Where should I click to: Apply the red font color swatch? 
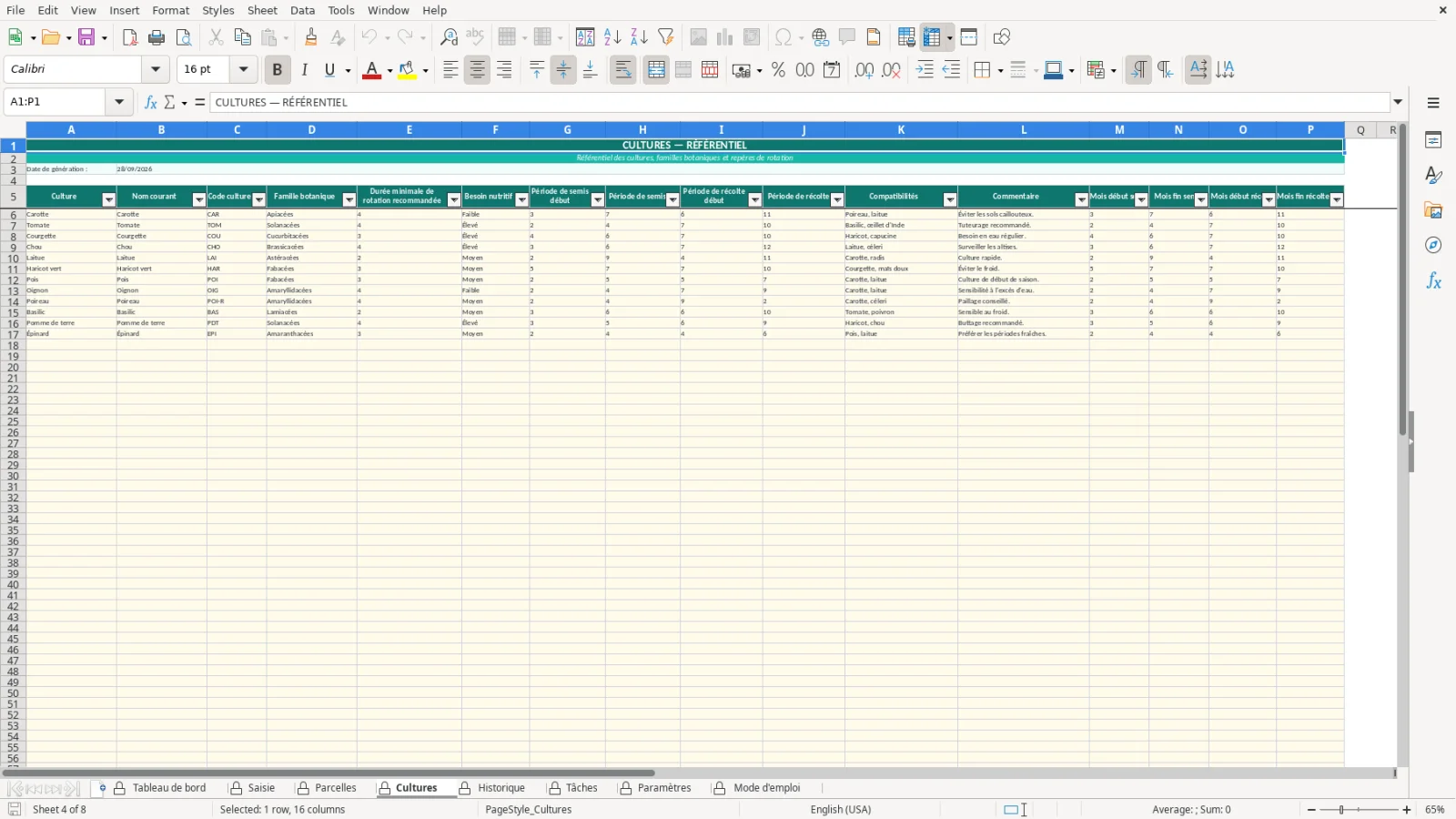coord(371,70)
